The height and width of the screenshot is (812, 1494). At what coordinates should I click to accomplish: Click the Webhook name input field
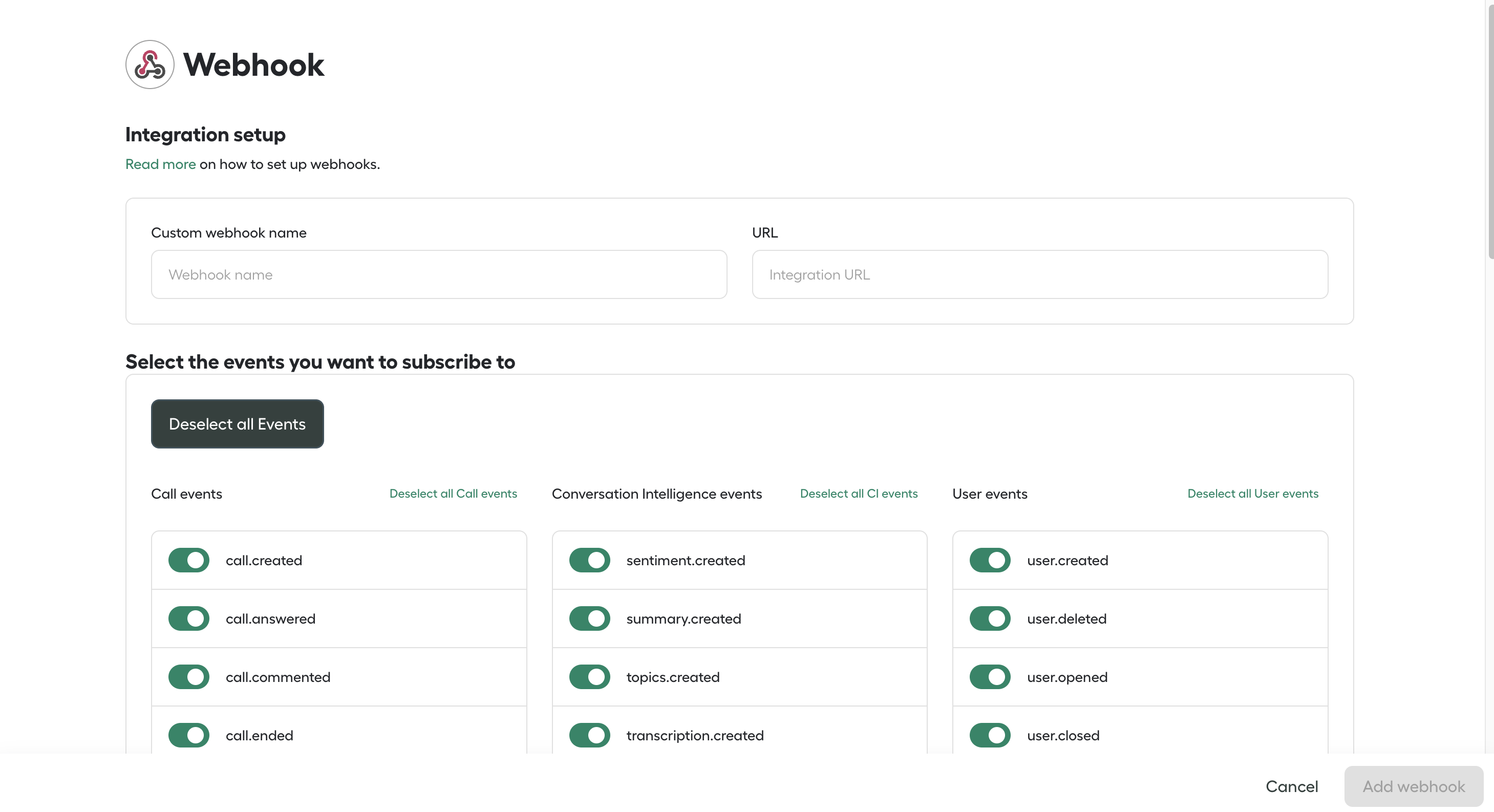tap(438, 274)
